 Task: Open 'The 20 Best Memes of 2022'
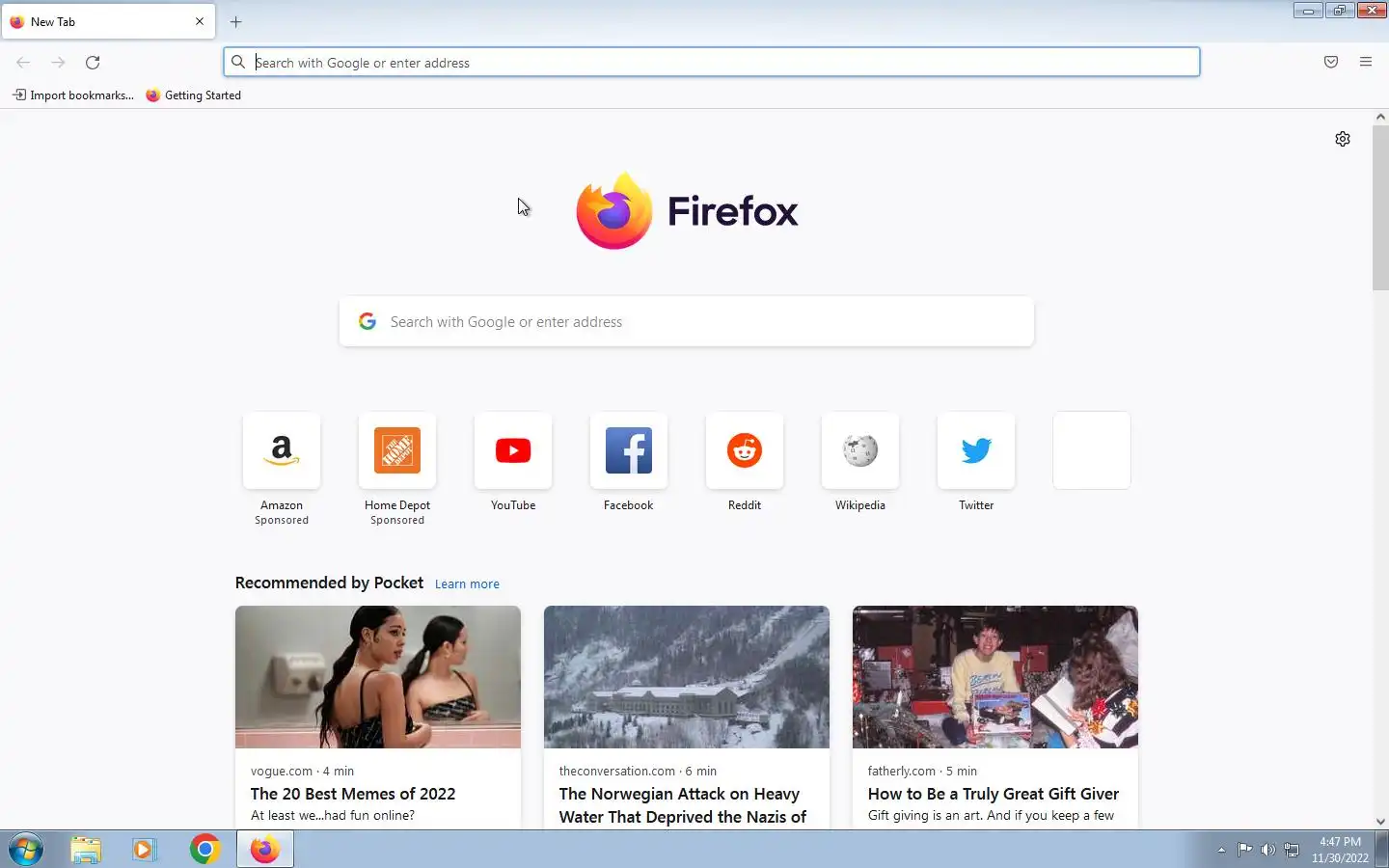(x=353, y=794)
